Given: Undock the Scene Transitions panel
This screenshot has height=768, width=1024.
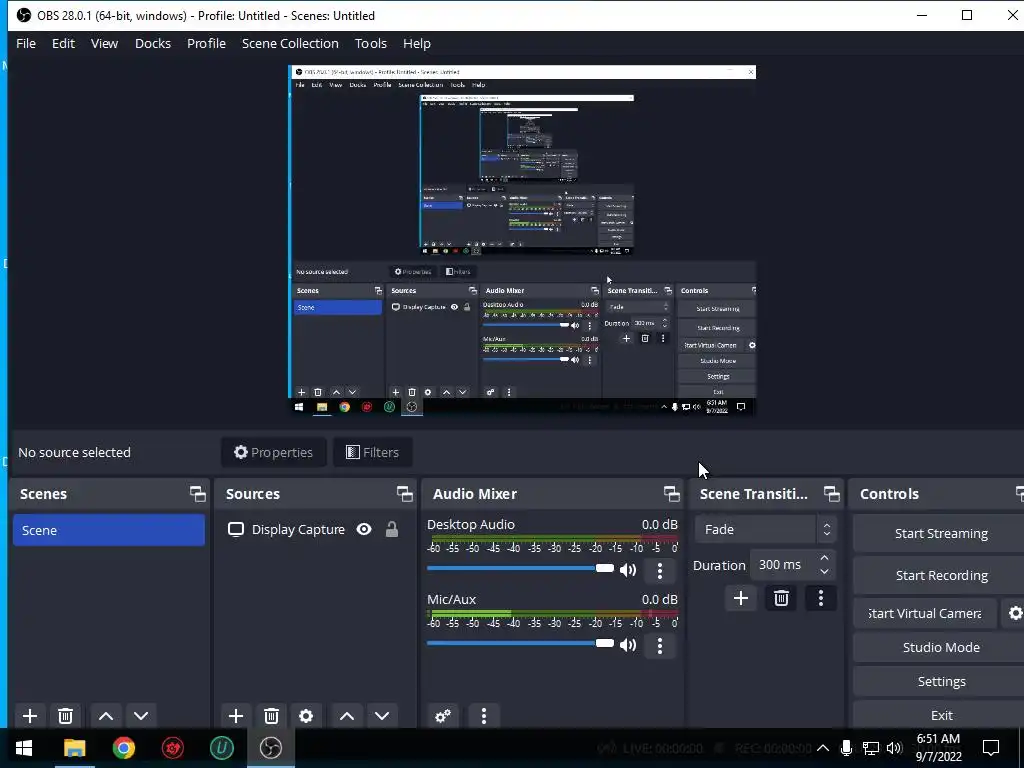Looking at the screenshot, I should (x=831, y=494).
